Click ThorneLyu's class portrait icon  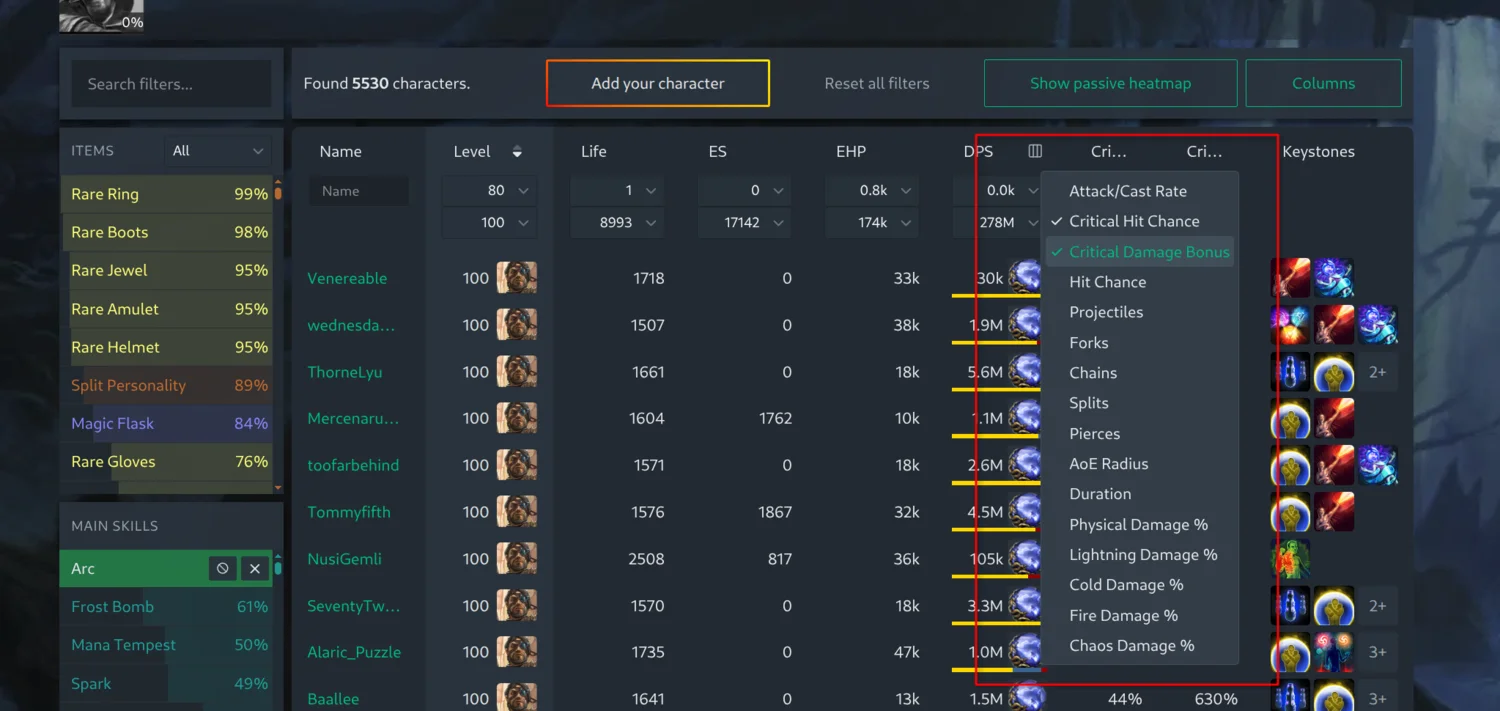tap(517, 372)
